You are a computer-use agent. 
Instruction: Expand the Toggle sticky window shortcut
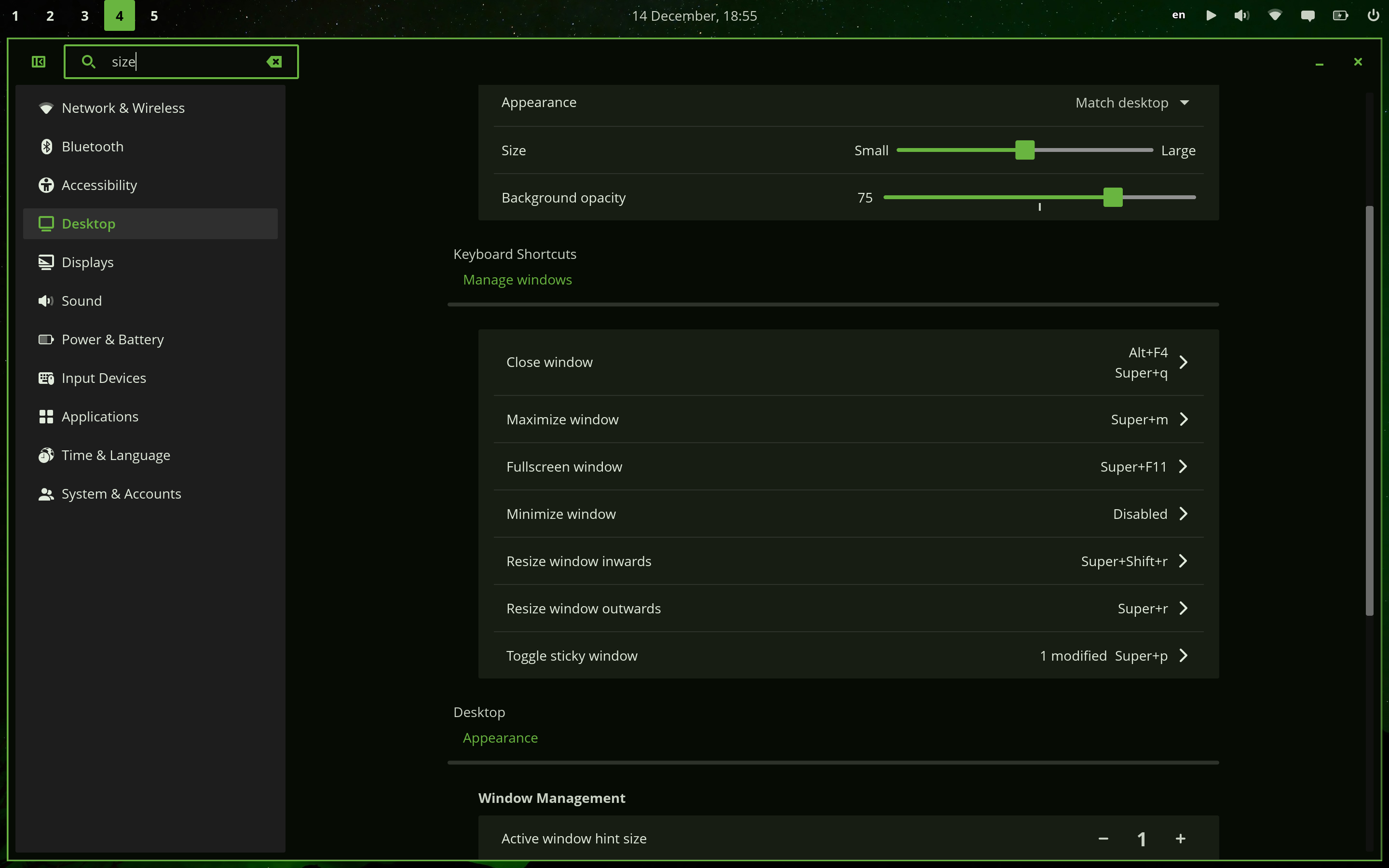(1183, 656)
